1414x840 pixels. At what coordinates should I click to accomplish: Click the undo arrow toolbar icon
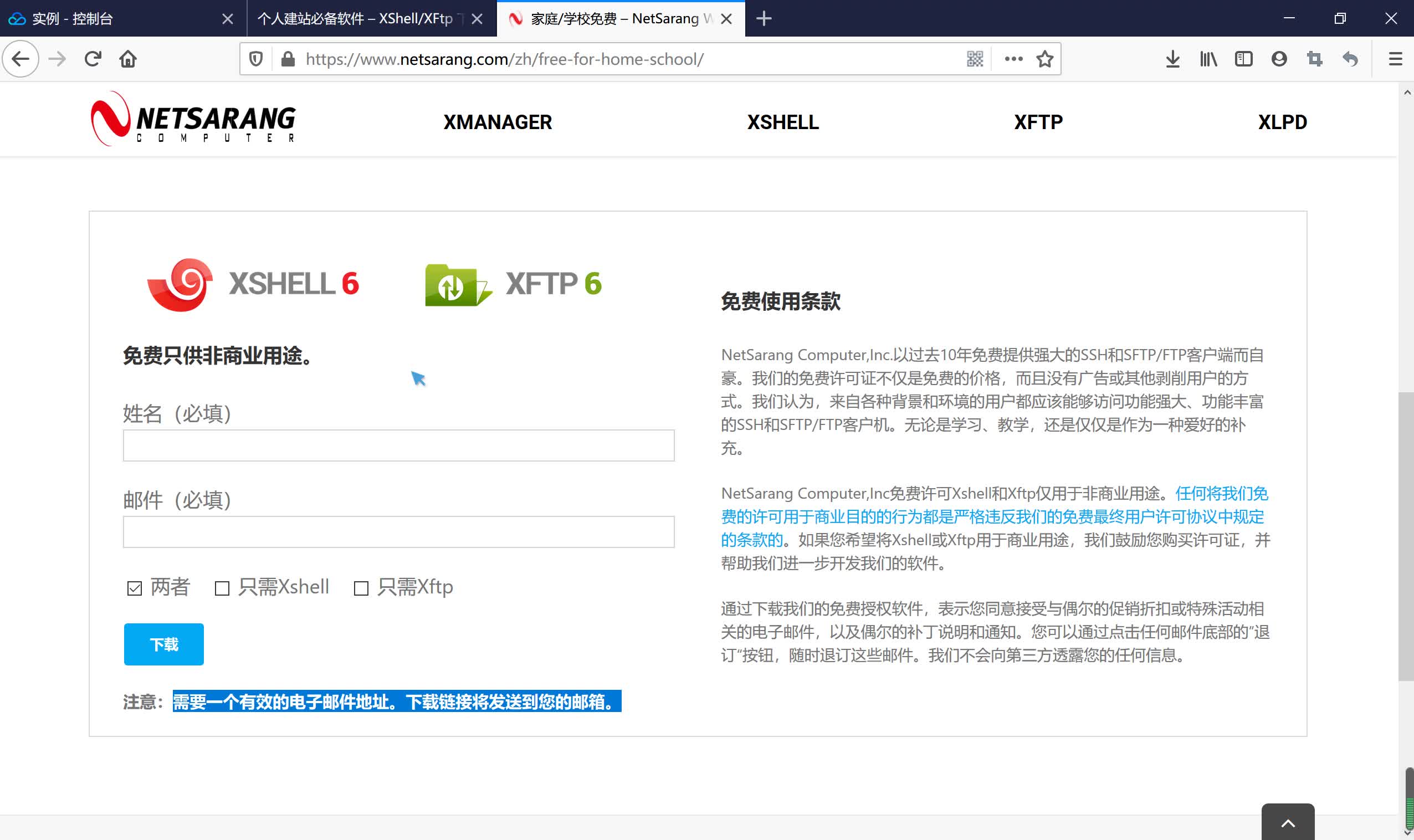1350,59
